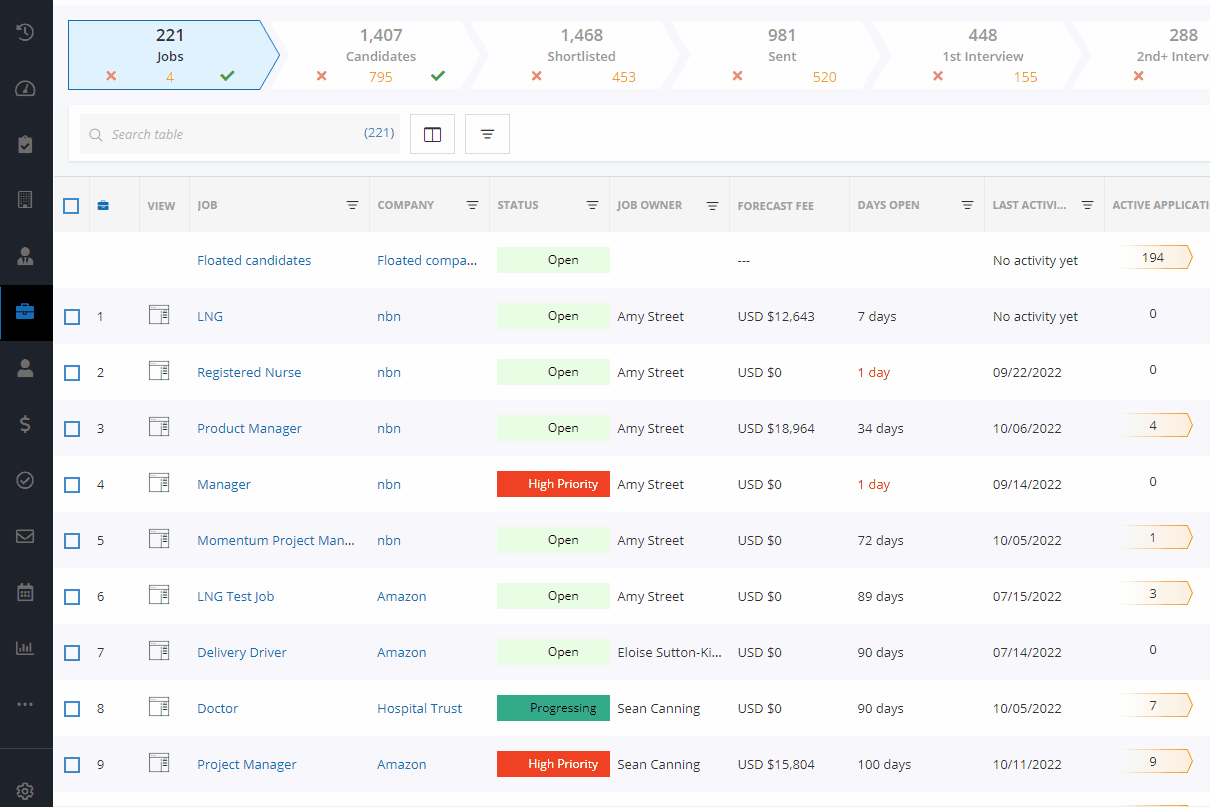Click the red X under Shortlisted stage
Viewport: 1210px width, 807px height.
537,76
